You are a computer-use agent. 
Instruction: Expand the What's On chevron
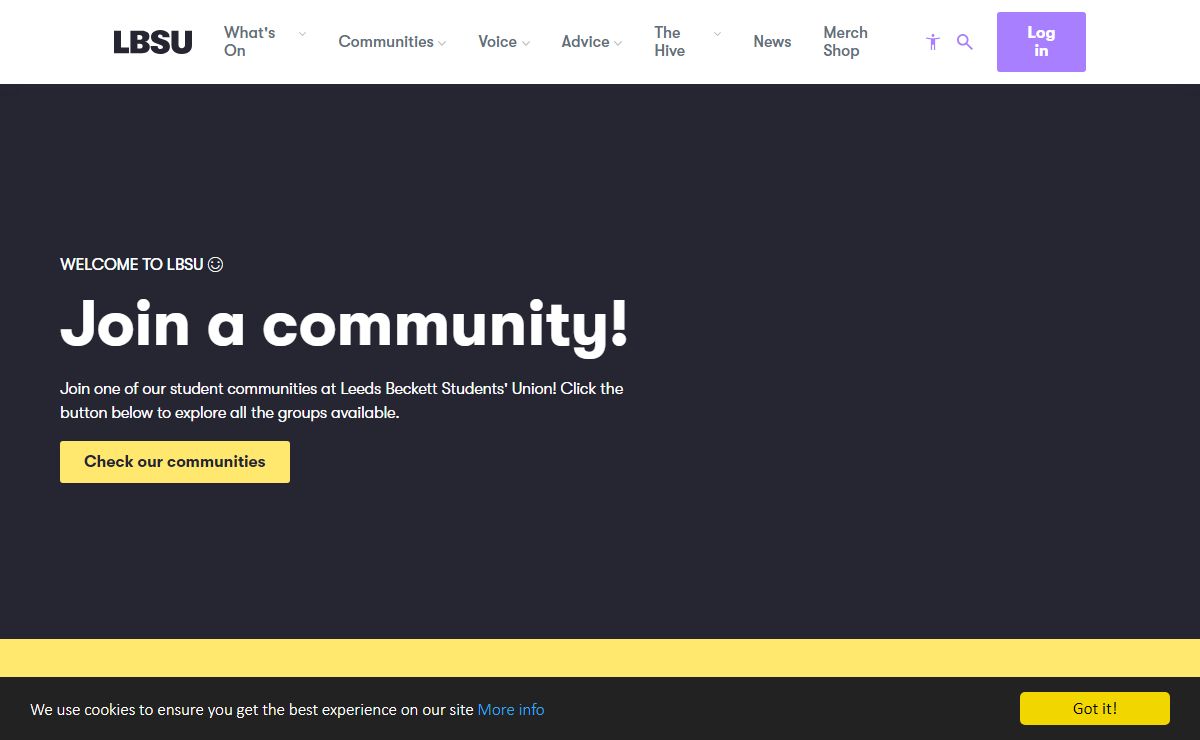(302, 34)
